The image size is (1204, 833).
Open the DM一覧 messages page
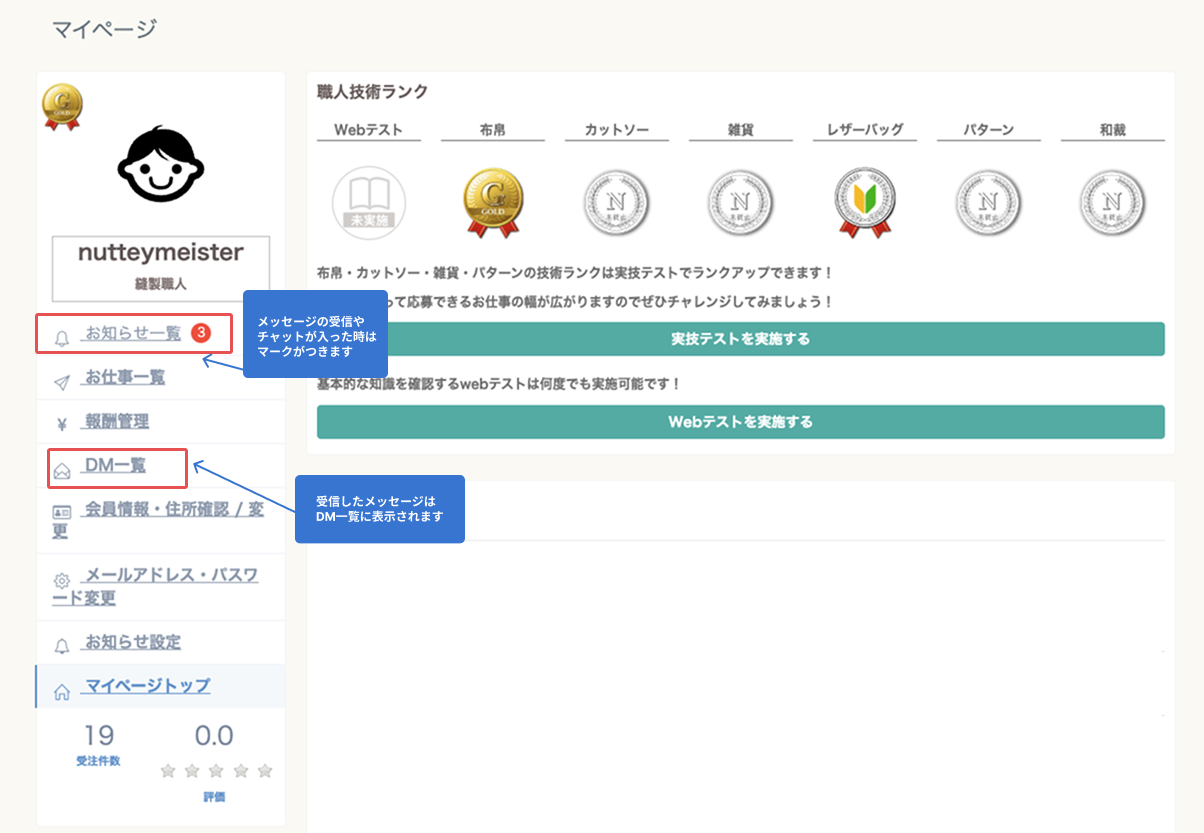[116, 465]
